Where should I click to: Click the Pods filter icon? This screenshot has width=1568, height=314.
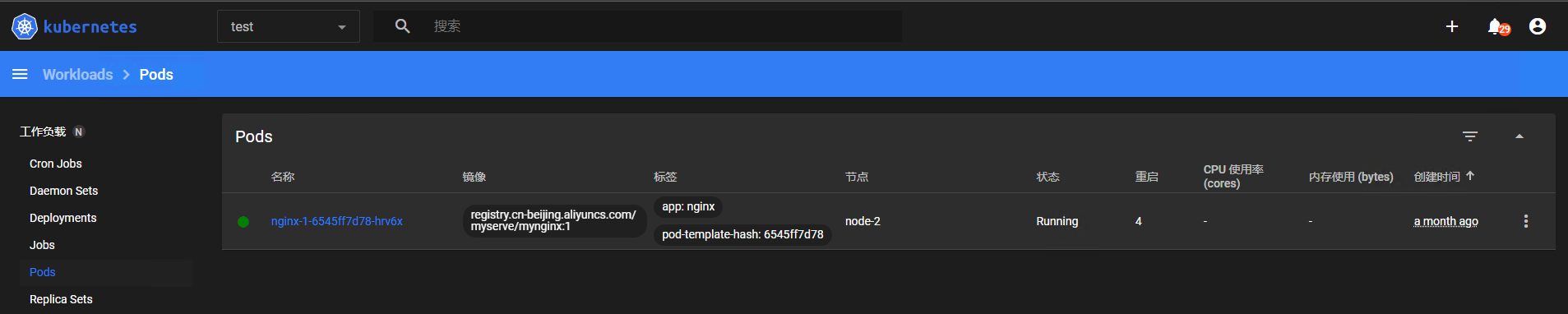(x=1470, y=136)
